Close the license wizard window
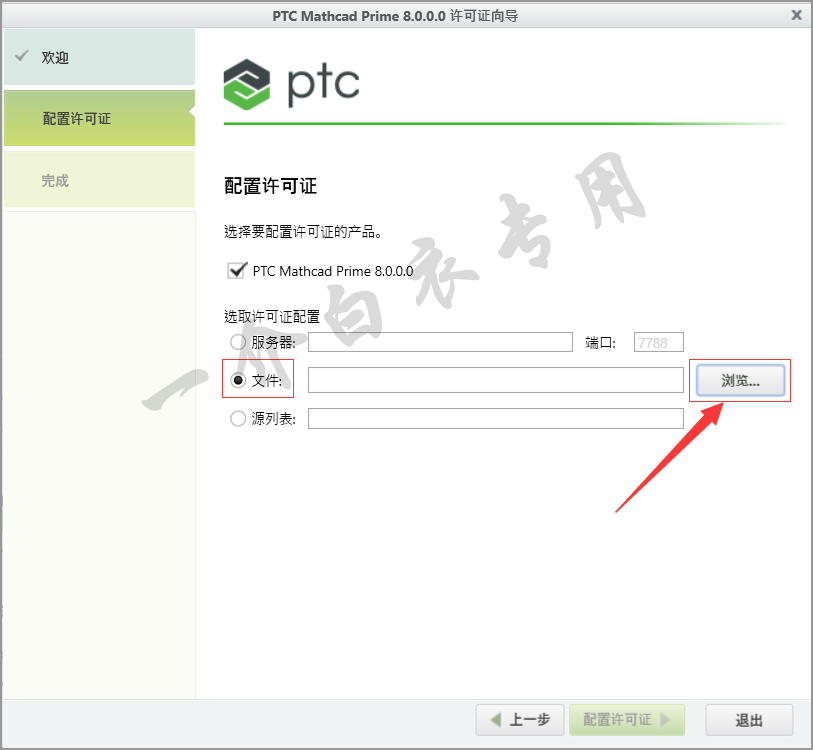 point(796,15)
